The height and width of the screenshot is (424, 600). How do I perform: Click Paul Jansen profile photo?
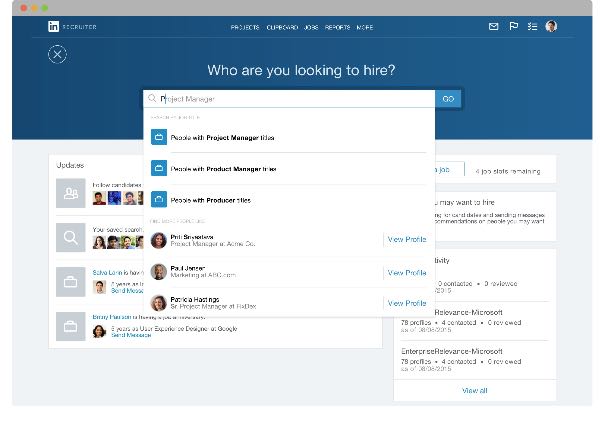coord(158,272)
